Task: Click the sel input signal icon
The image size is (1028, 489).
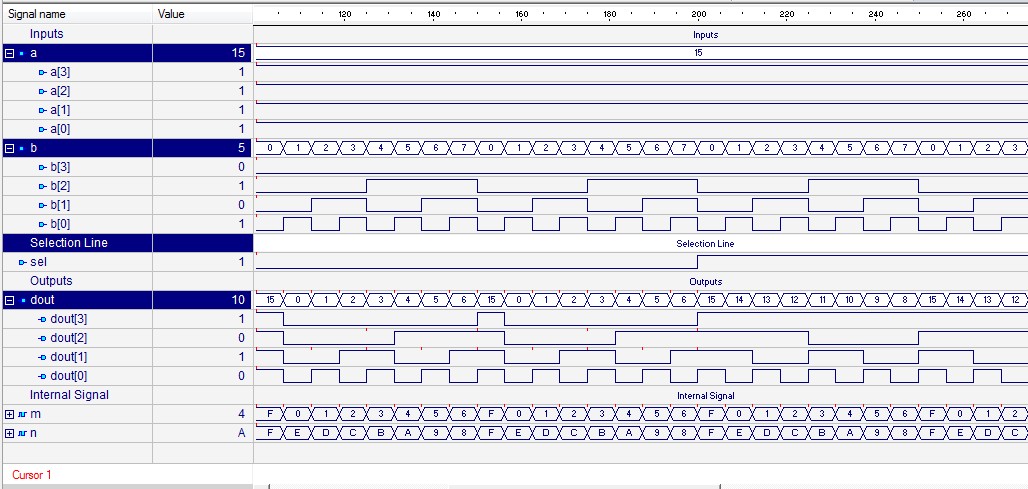Action: [x=23, y=262]
